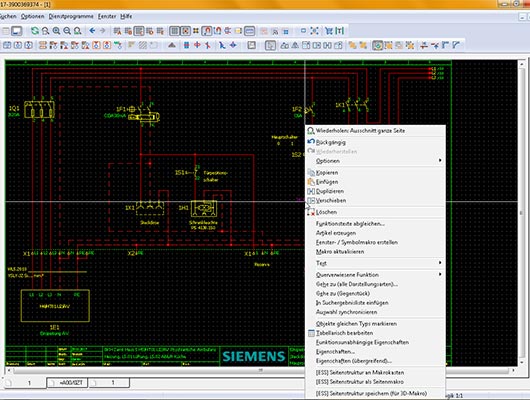
Task: Open Eigenschaften (übergreifend) entry
Action: point(375,361)
